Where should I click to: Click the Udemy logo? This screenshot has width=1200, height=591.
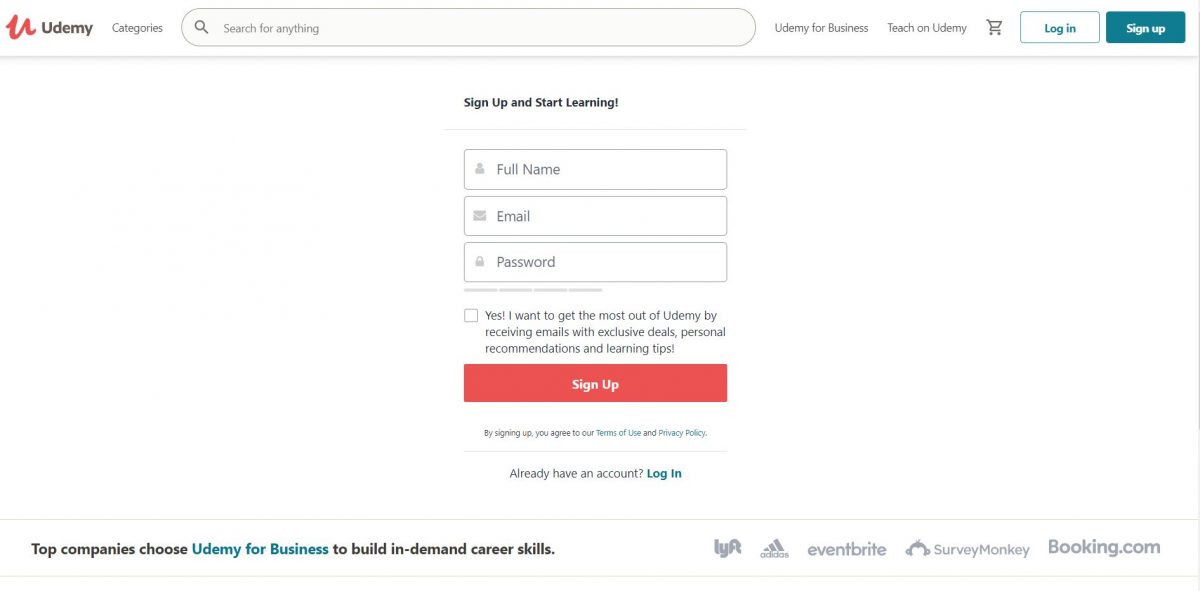click(50, 27)
